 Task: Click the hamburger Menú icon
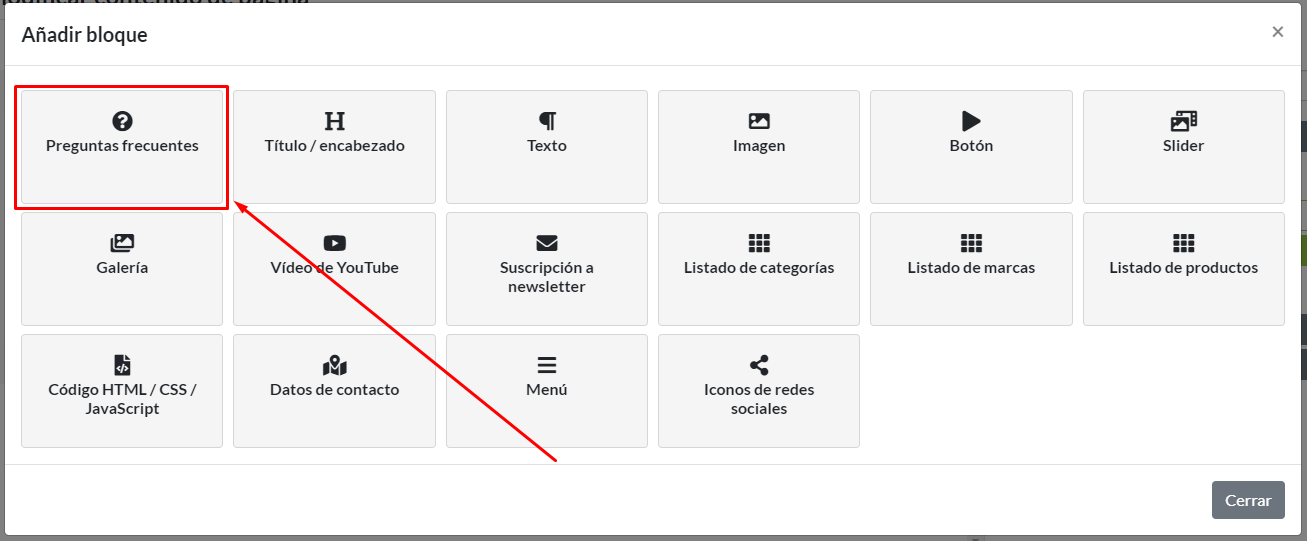(547, 365)
